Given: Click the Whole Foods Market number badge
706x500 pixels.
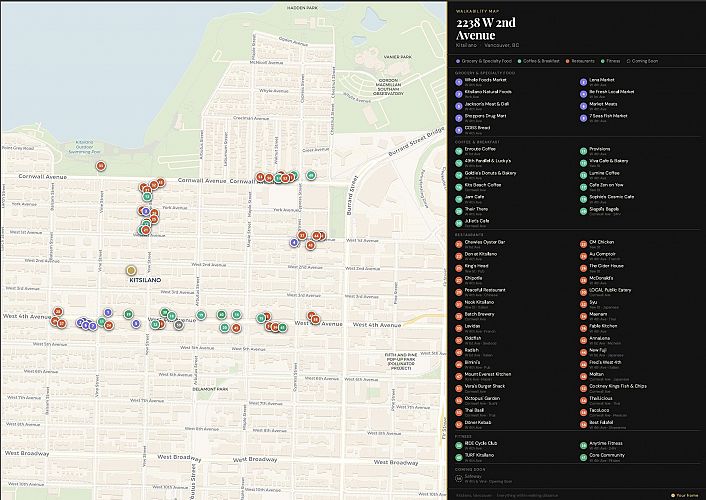Looking at the screenshot, I should tap(459, 80).
